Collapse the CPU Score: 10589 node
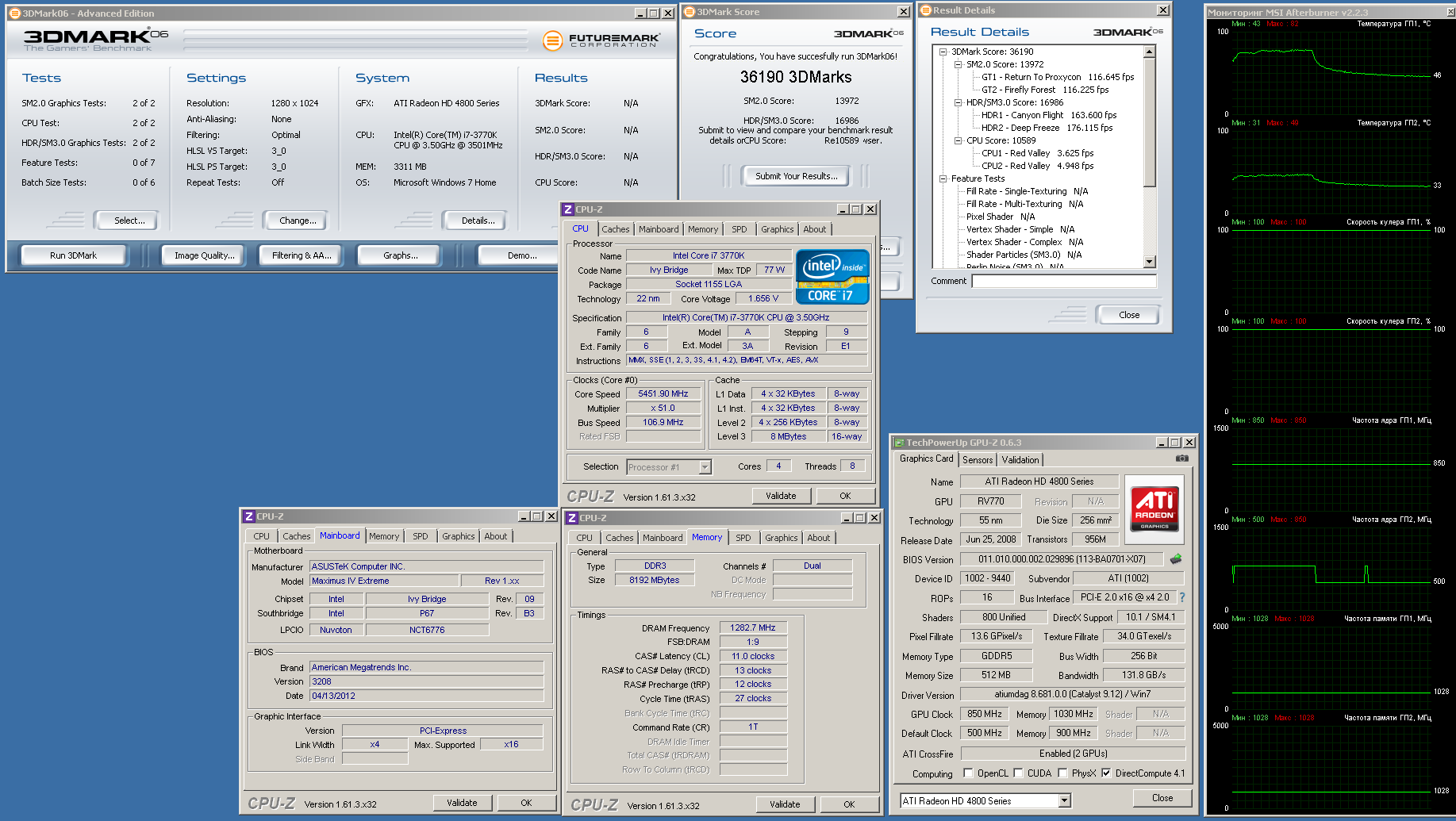 point(959,140)
